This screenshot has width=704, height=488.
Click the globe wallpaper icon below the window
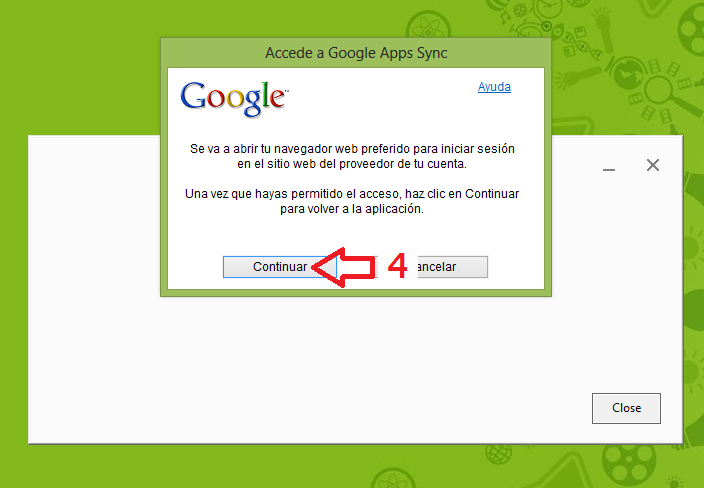pos(498,454)
